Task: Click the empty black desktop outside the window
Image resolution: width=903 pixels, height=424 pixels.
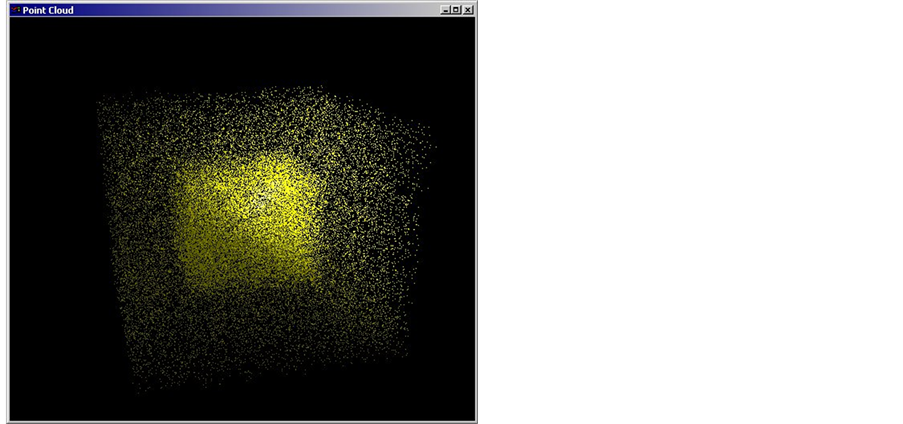Action: (690, 210)
